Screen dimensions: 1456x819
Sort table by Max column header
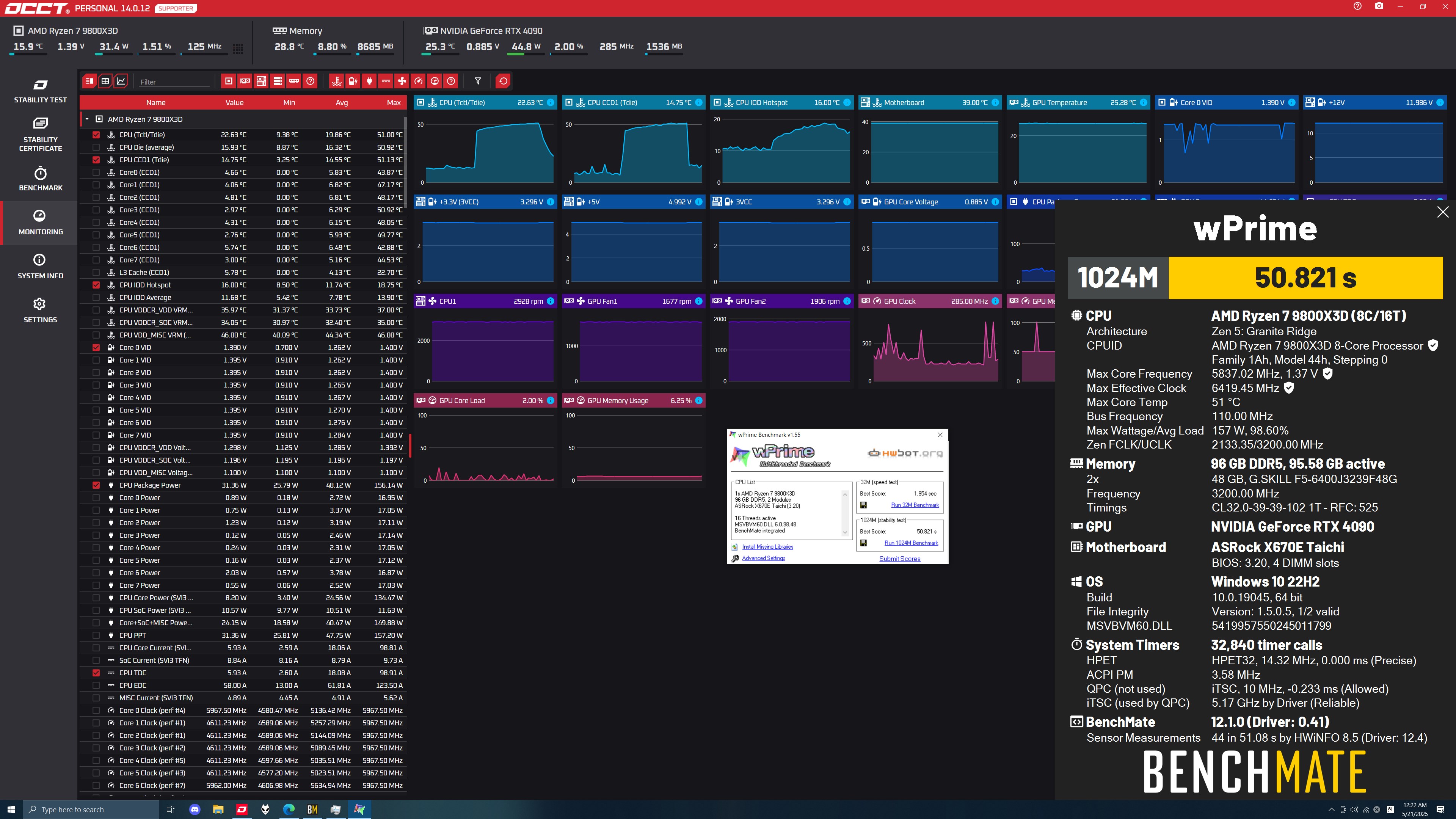pos(394,103)
